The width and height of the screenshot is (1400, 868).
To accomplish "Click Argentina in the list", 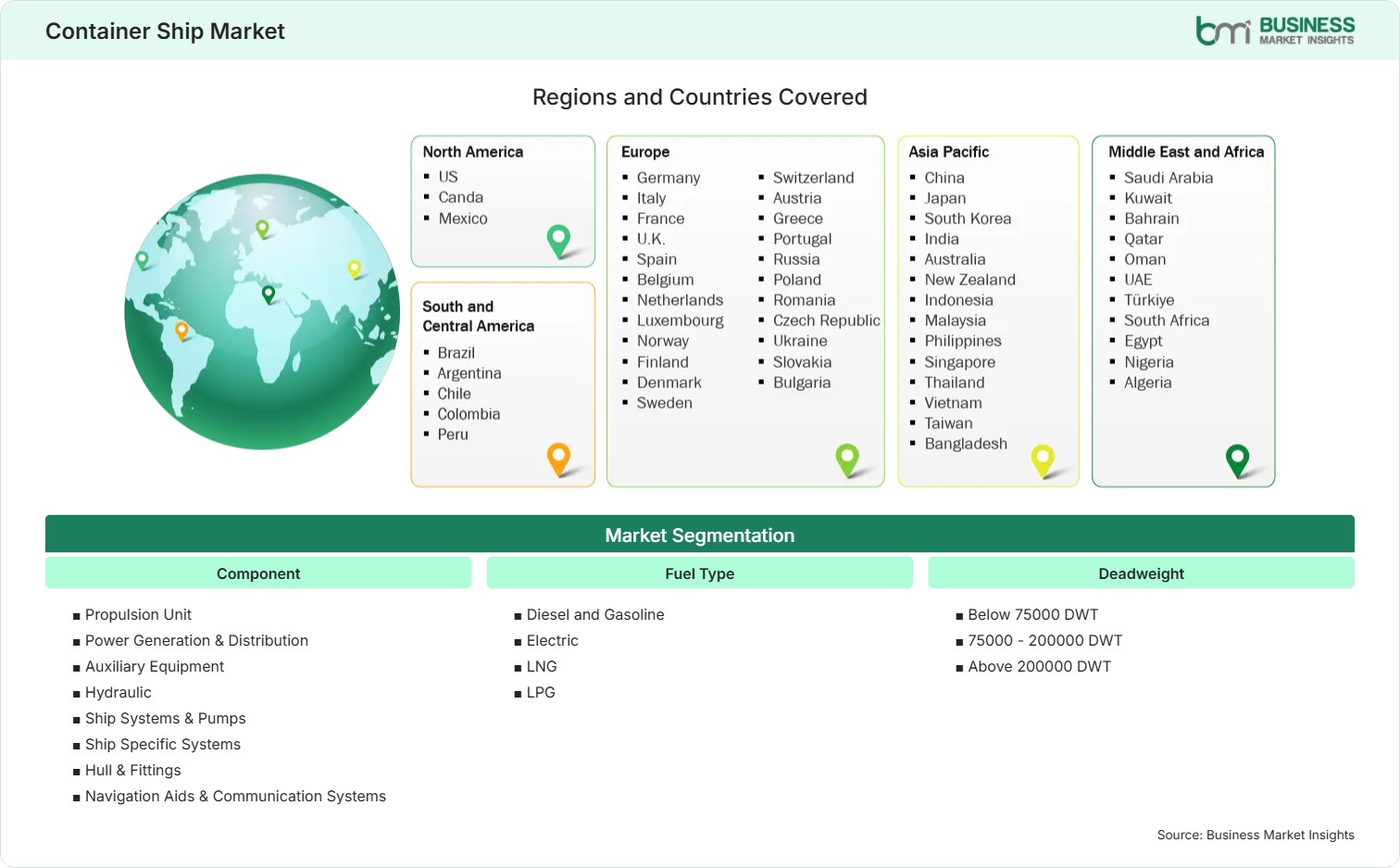I will [x=469, y=373].
